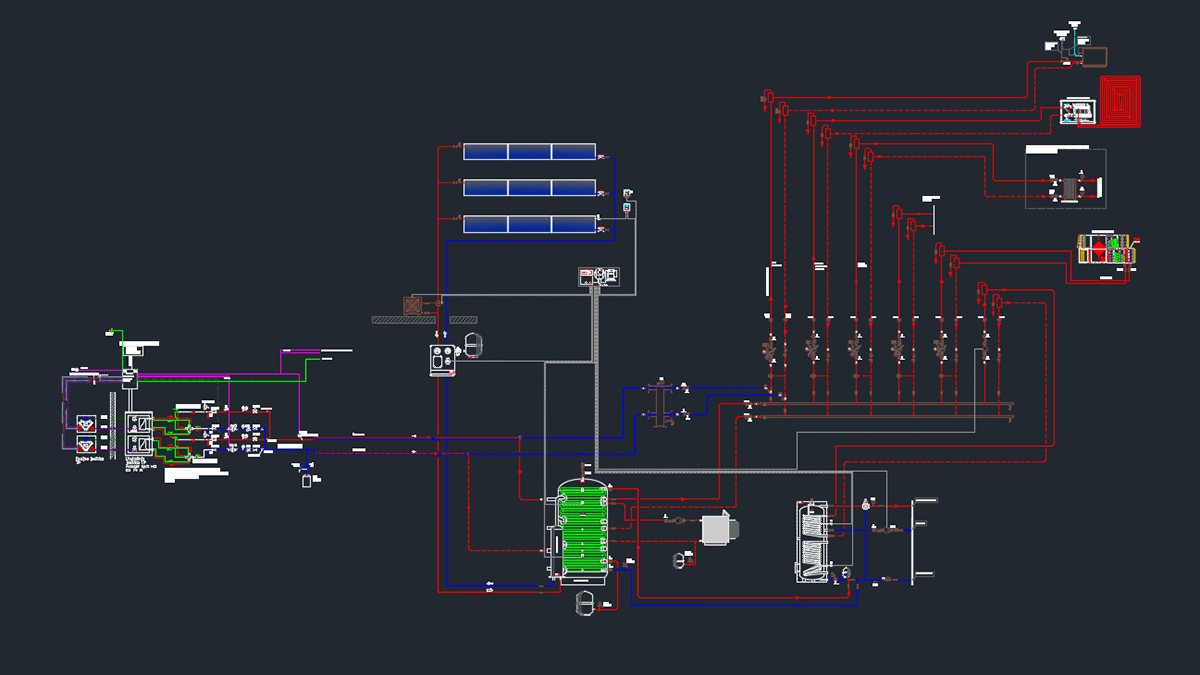Pick the bottom solar collector panel
Image resolution: width=1200 pixels, height=675 pixels.
pos(529,224)
